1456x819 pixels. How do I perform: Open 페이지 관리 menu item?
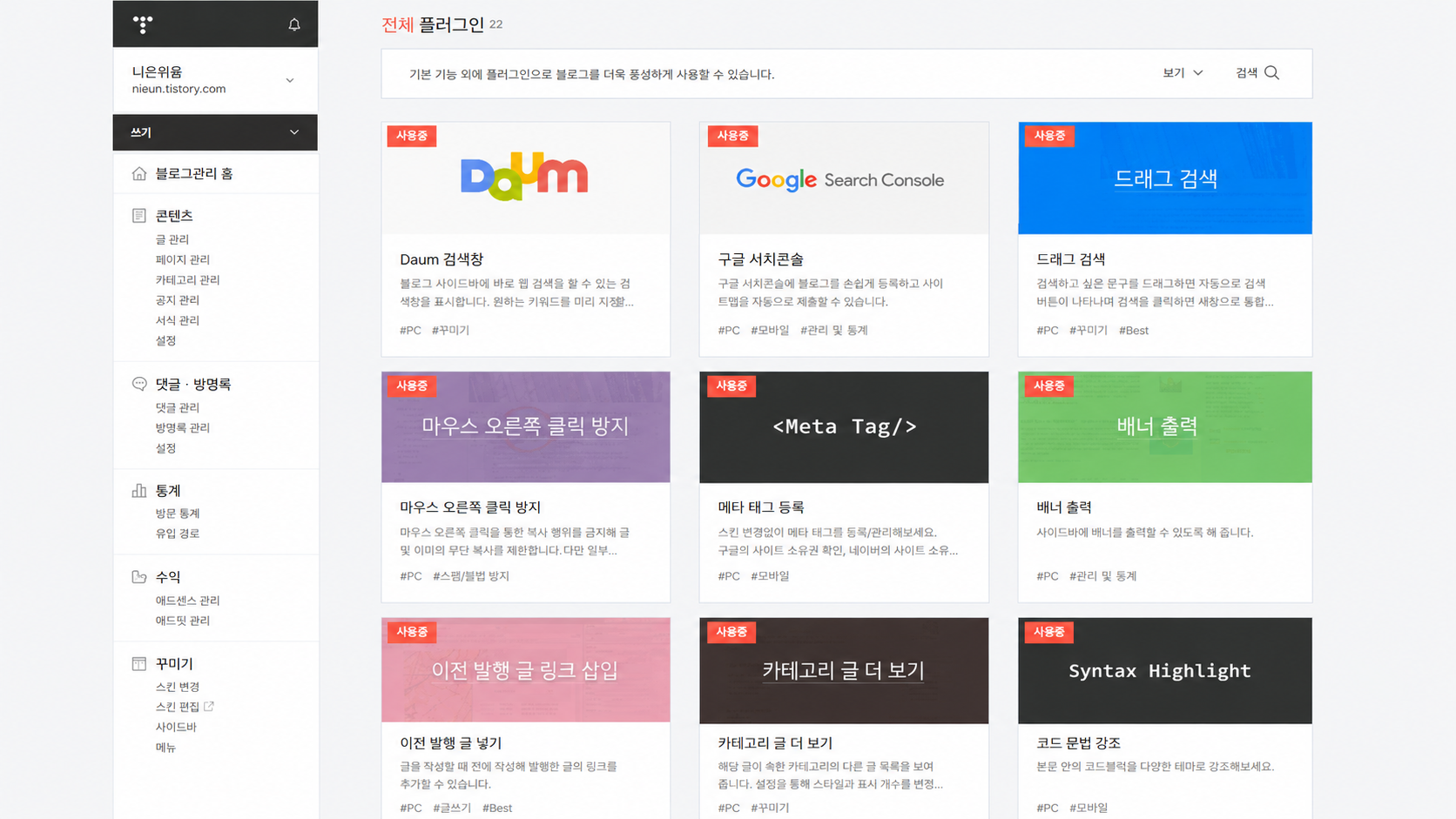(183, 259)
